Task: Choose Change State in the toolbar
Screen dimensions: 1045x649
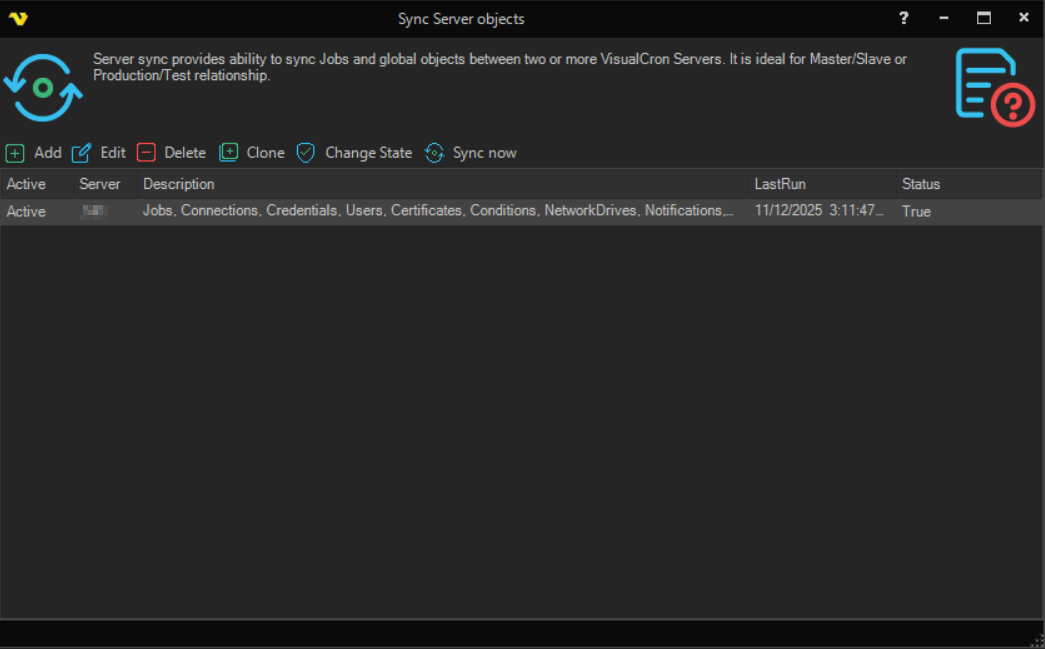Action: coord(368,153)
